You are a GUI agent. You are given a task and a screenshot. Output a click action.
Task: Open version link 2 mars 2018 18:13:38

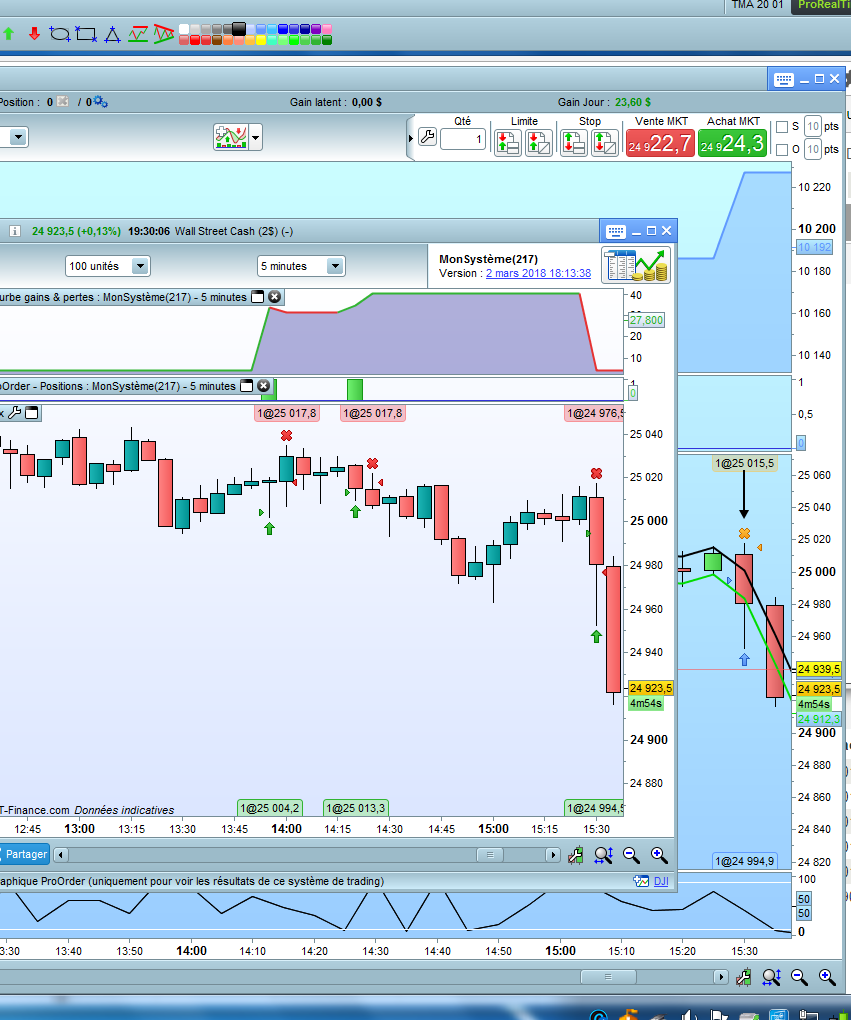538,273
